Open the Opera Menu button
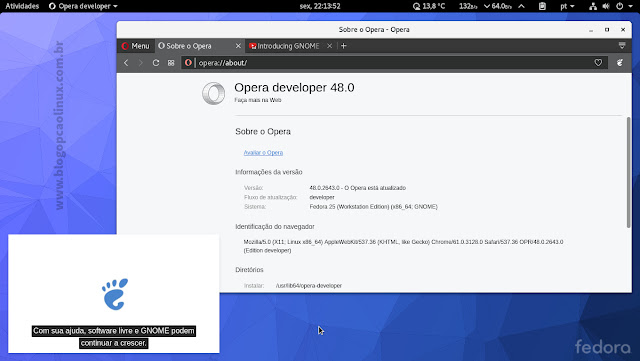Image resolution: width=640 pixels, height=361 pixels. (x=136, y=46)
